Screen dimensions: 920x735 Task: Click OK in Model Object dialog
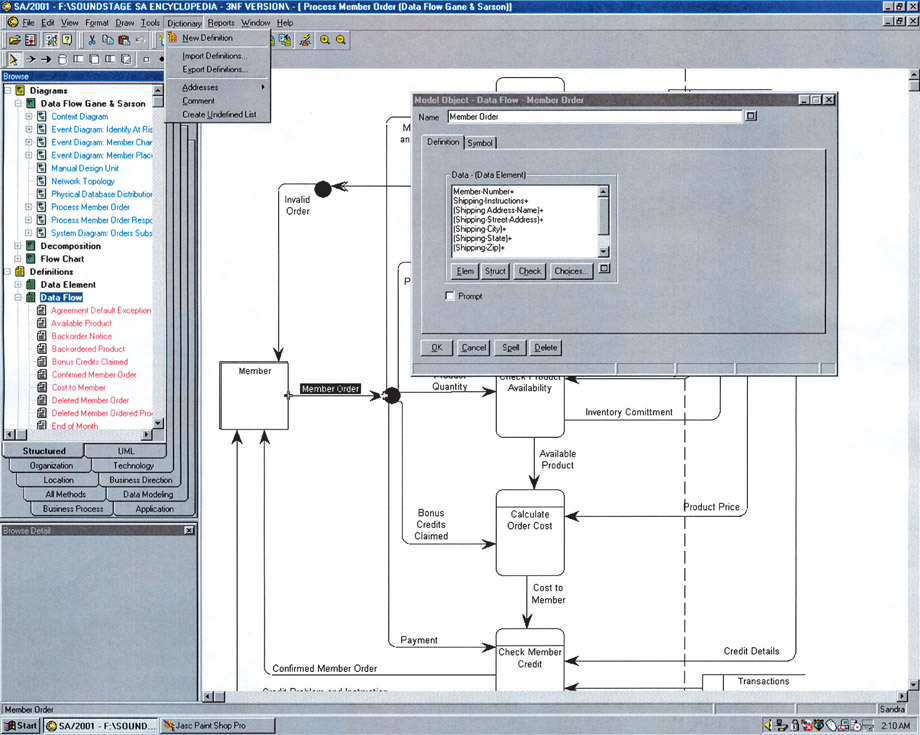click(437, 347)
